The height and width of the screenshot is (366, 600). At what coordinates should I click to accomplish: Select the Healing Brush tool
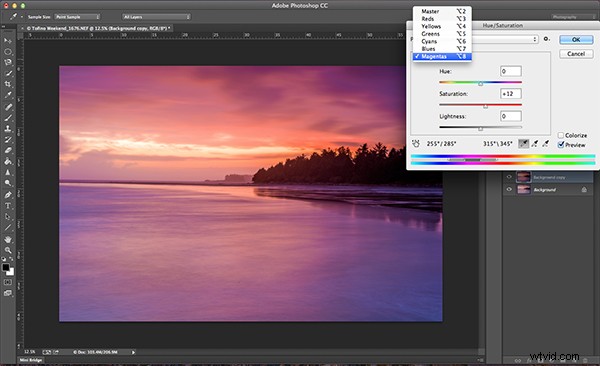coord(8,107)
